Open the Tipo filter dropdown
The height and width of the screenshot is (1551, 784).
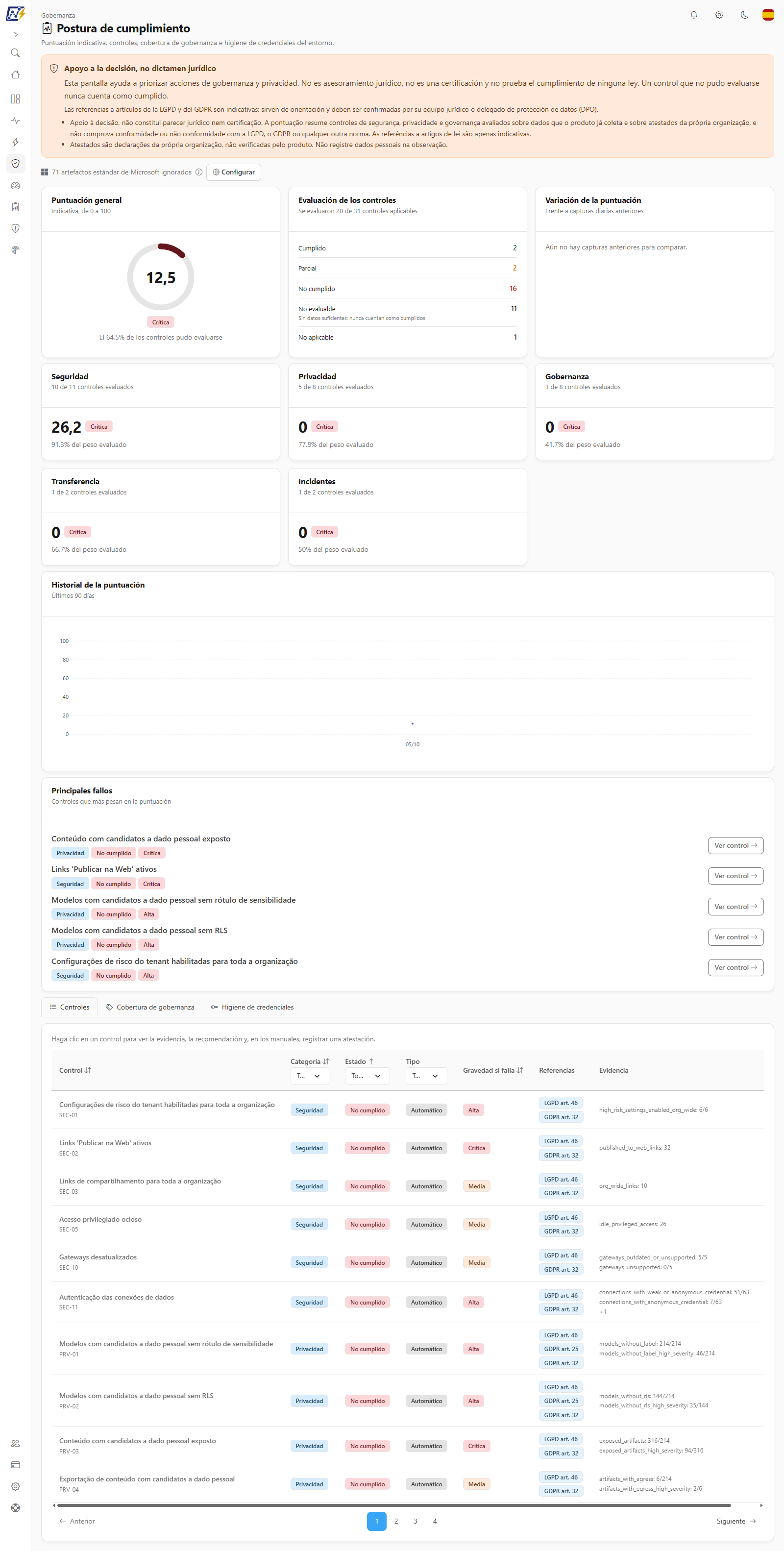tap(426, 1076)
